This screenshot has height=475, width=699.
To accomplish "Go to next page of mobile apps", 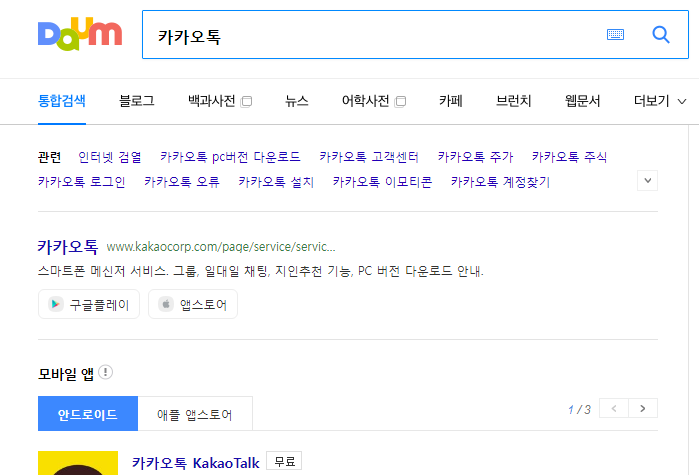I will (643, 408).
